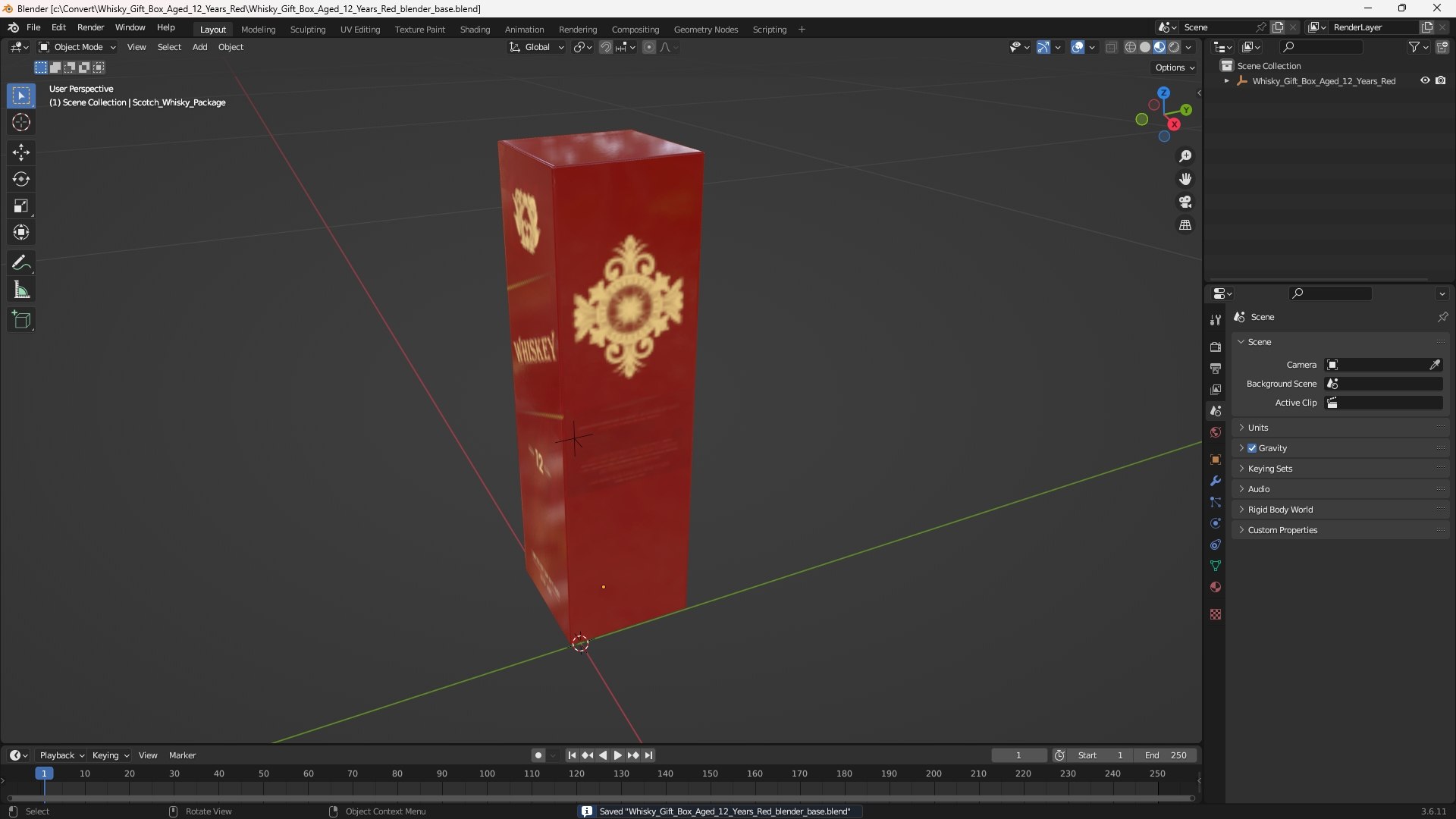
Task: Switch to the UV Editing workspace tab
Action: (360, 30)
